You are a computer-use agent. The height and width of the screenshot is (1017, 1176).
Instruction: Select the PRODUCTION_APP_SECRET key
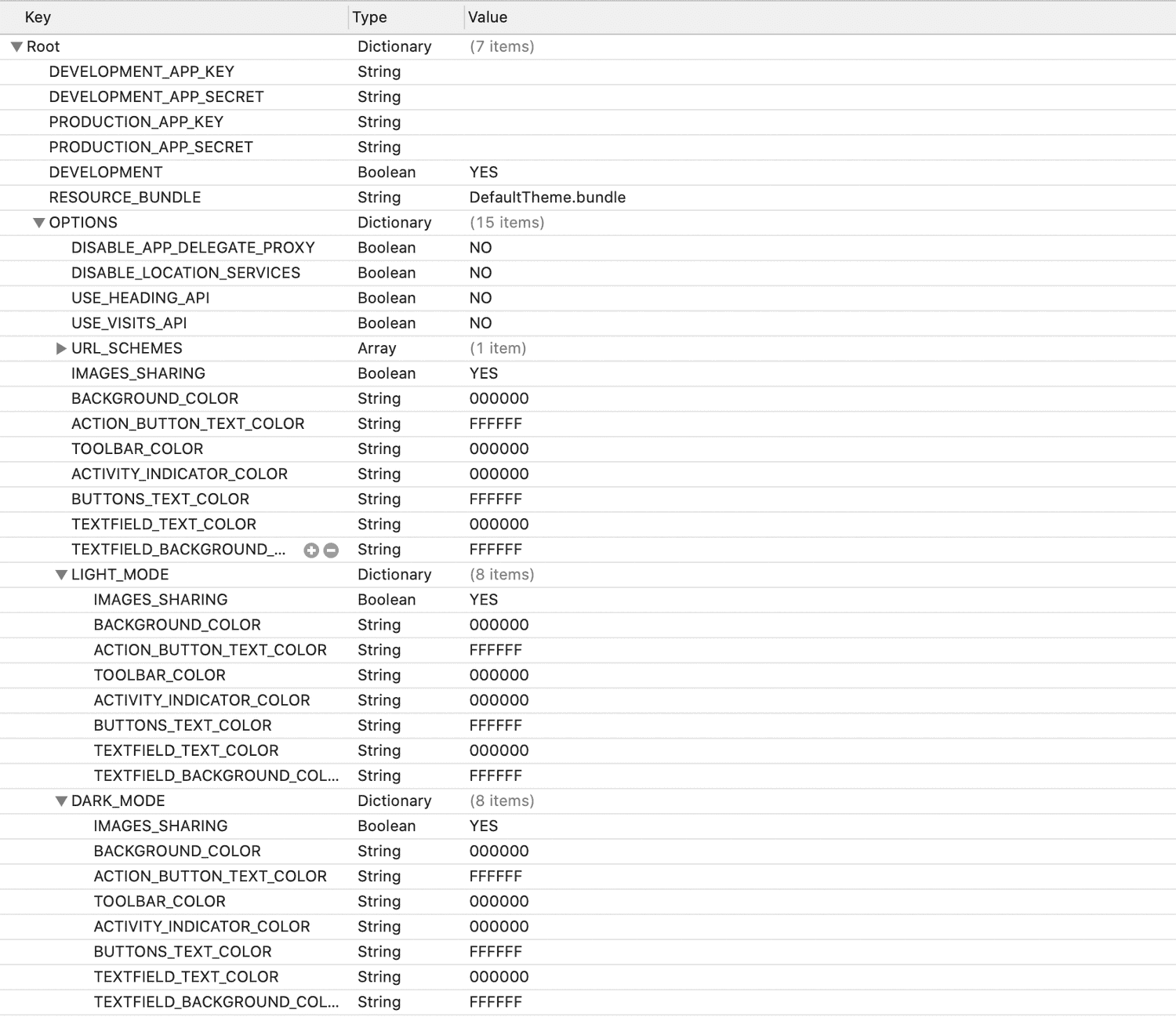pyautogui.click(x=151, y=147)
